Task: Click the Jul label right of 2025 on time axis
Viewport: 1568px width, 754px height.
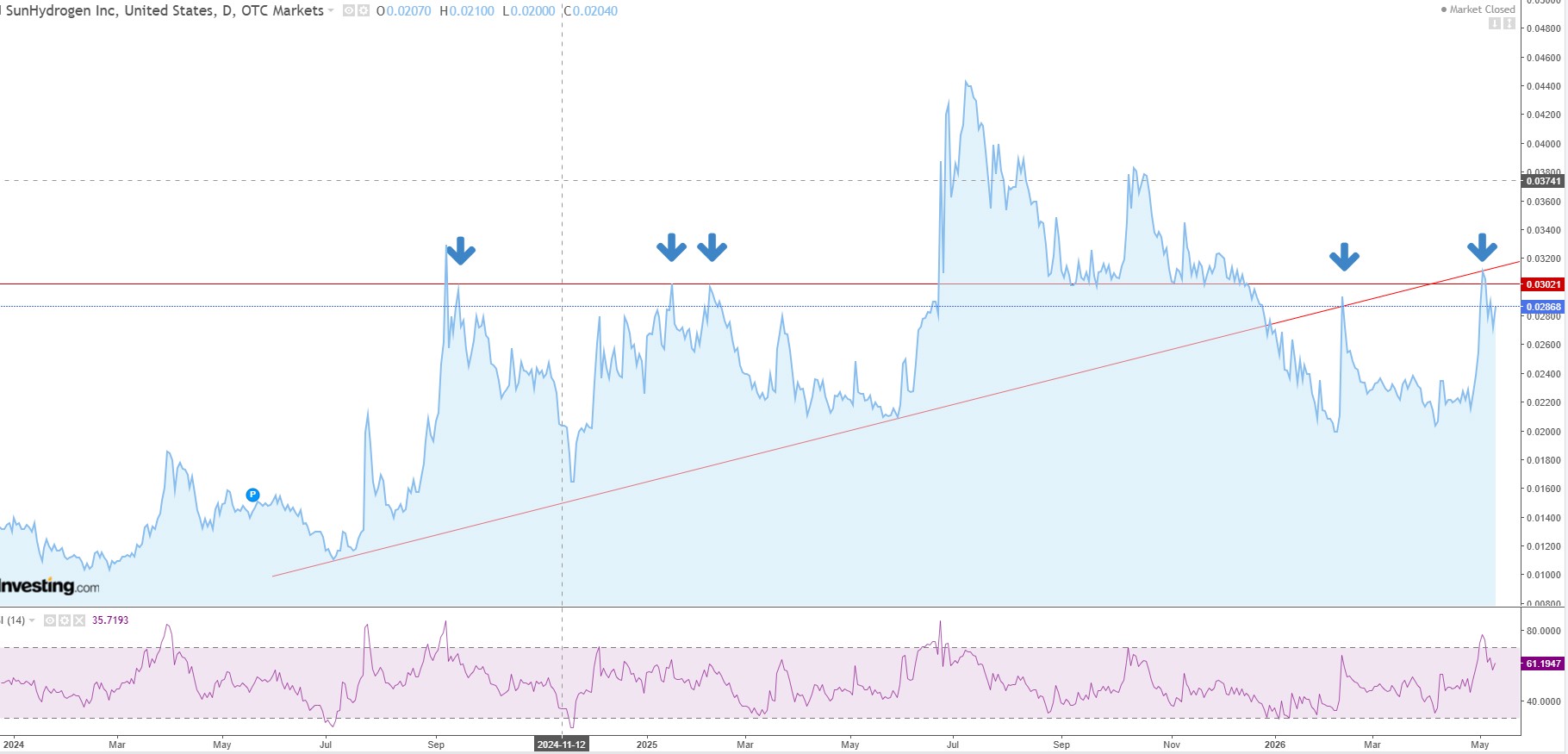Action: [x=953, y=745]
